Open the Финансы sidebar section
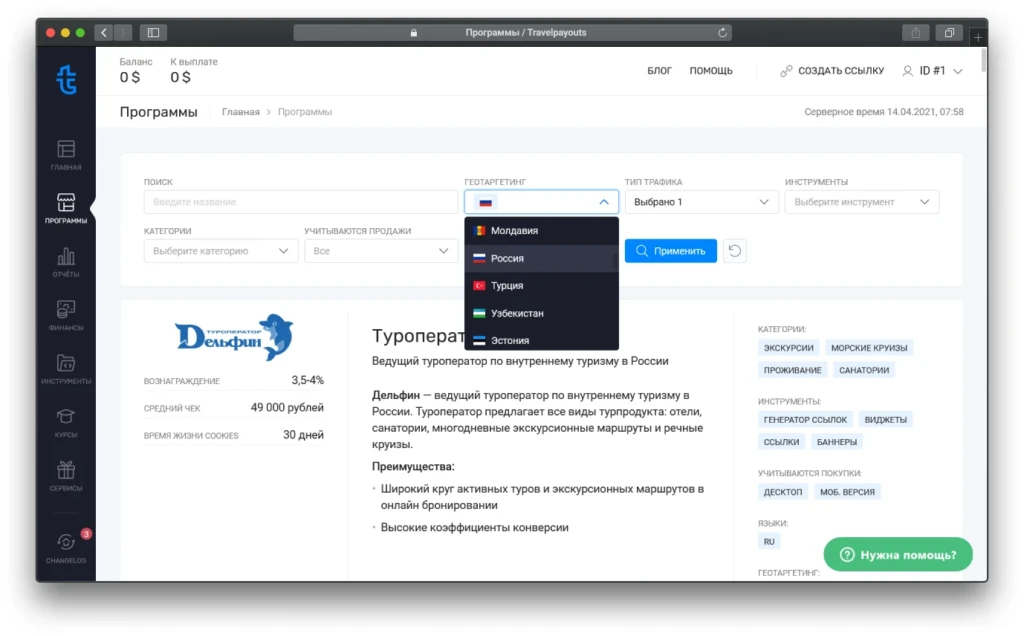 click(66, 315)
